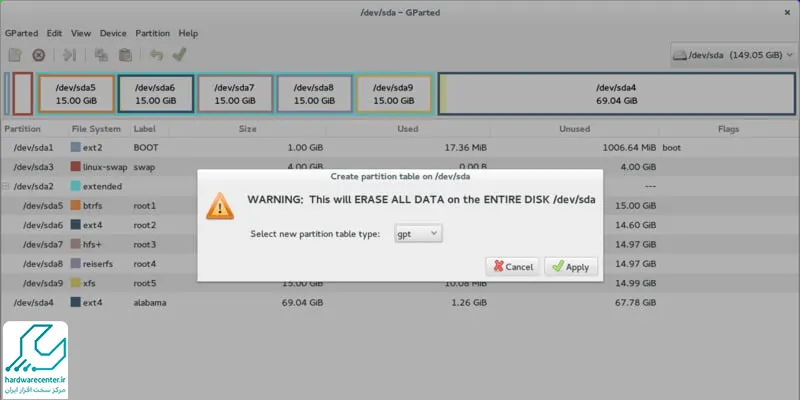
Task: Collapse the /dev/sda2 extended tree expander
Action: point(6,186)
